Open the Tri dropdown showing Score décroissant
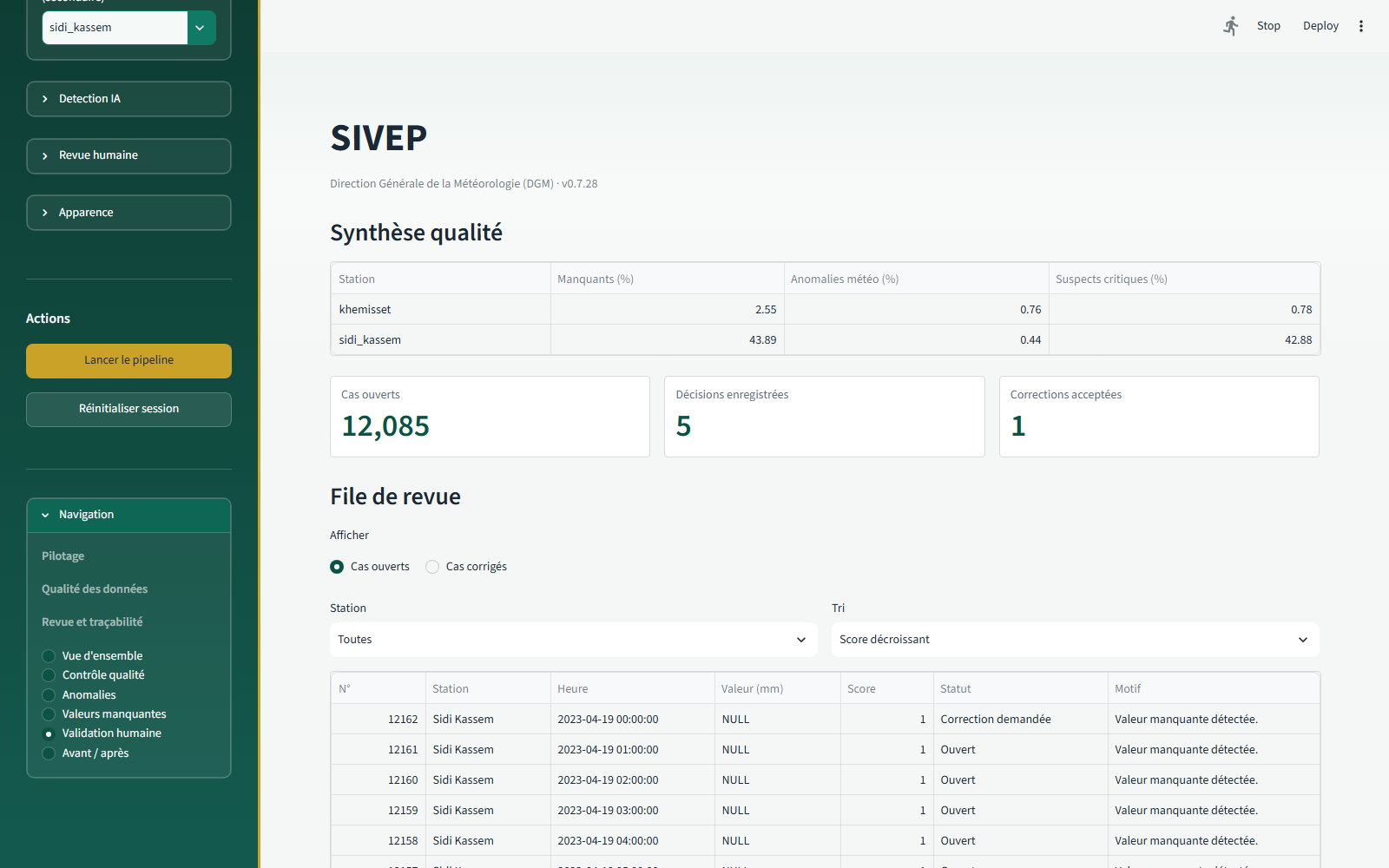Image resolution: width=1389 pixels, height=868 pixels. tap(1076, 640)
